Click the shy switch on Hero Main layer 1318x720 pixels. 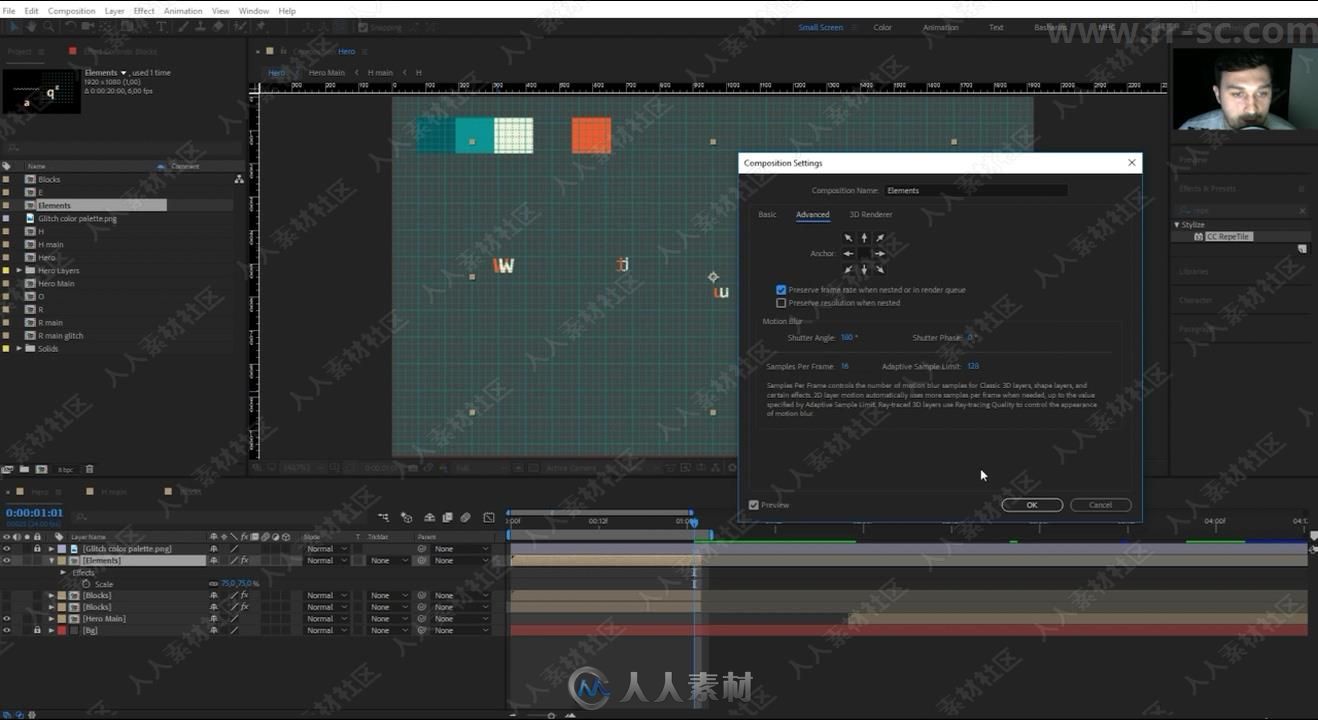(x=213, y=619)
